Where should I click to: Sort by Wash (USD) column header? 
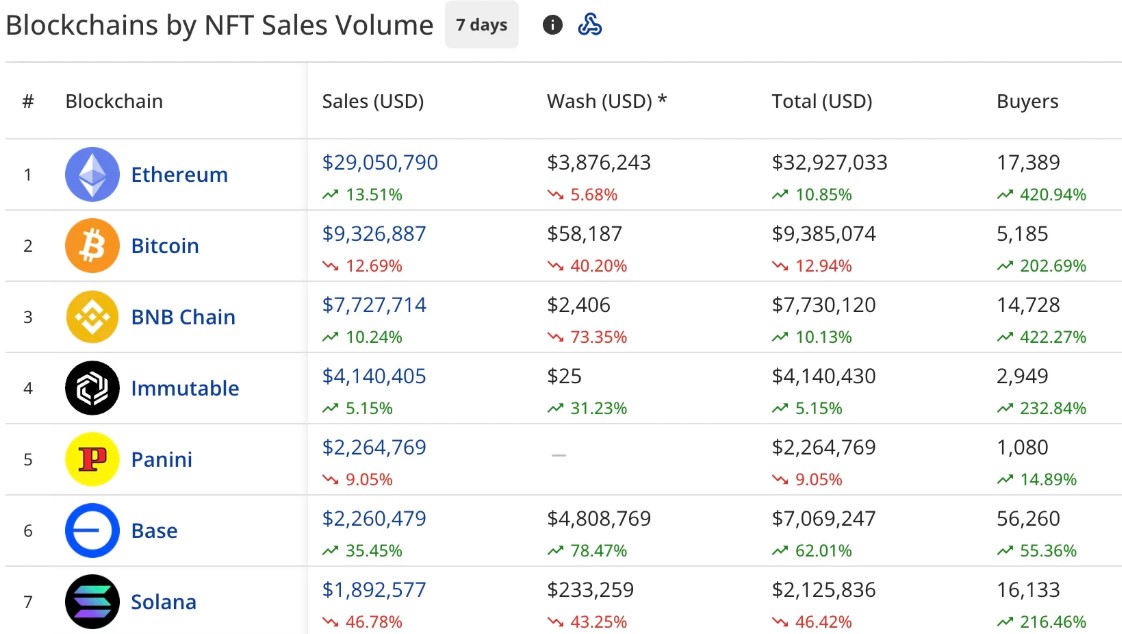607,101
